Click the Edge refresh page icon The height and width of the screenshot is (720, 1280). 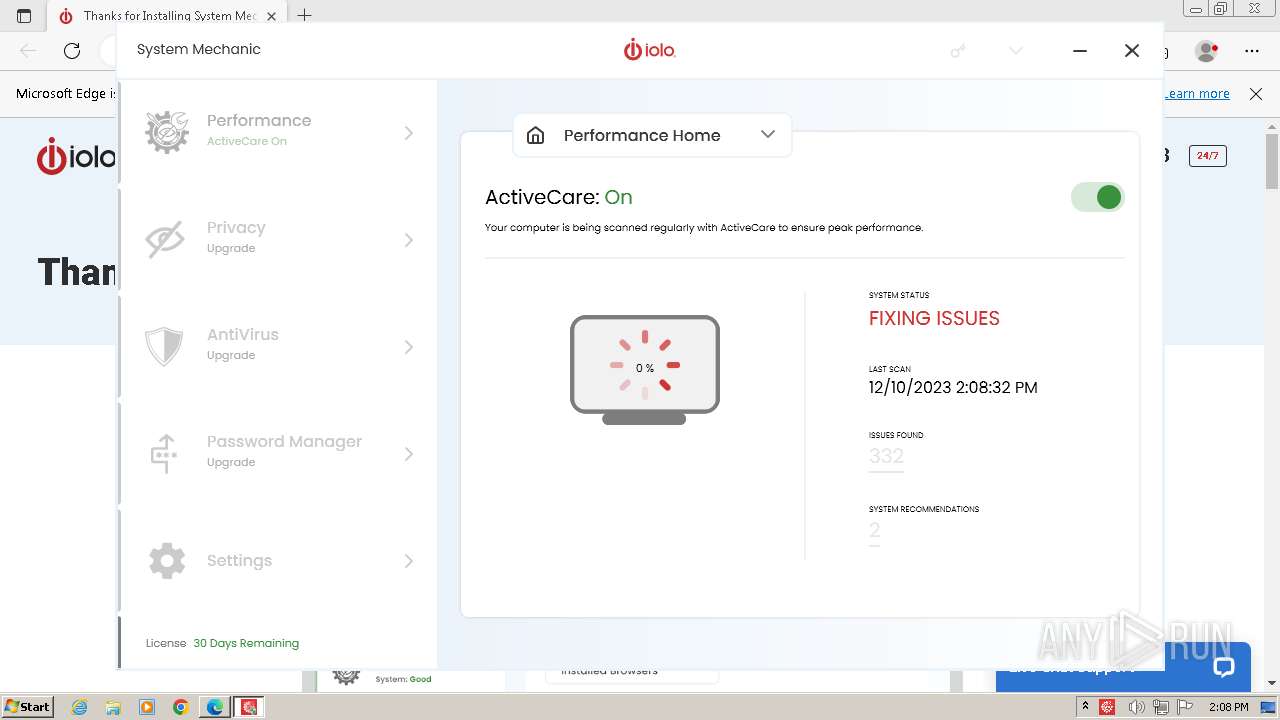[x=72, y=50]
